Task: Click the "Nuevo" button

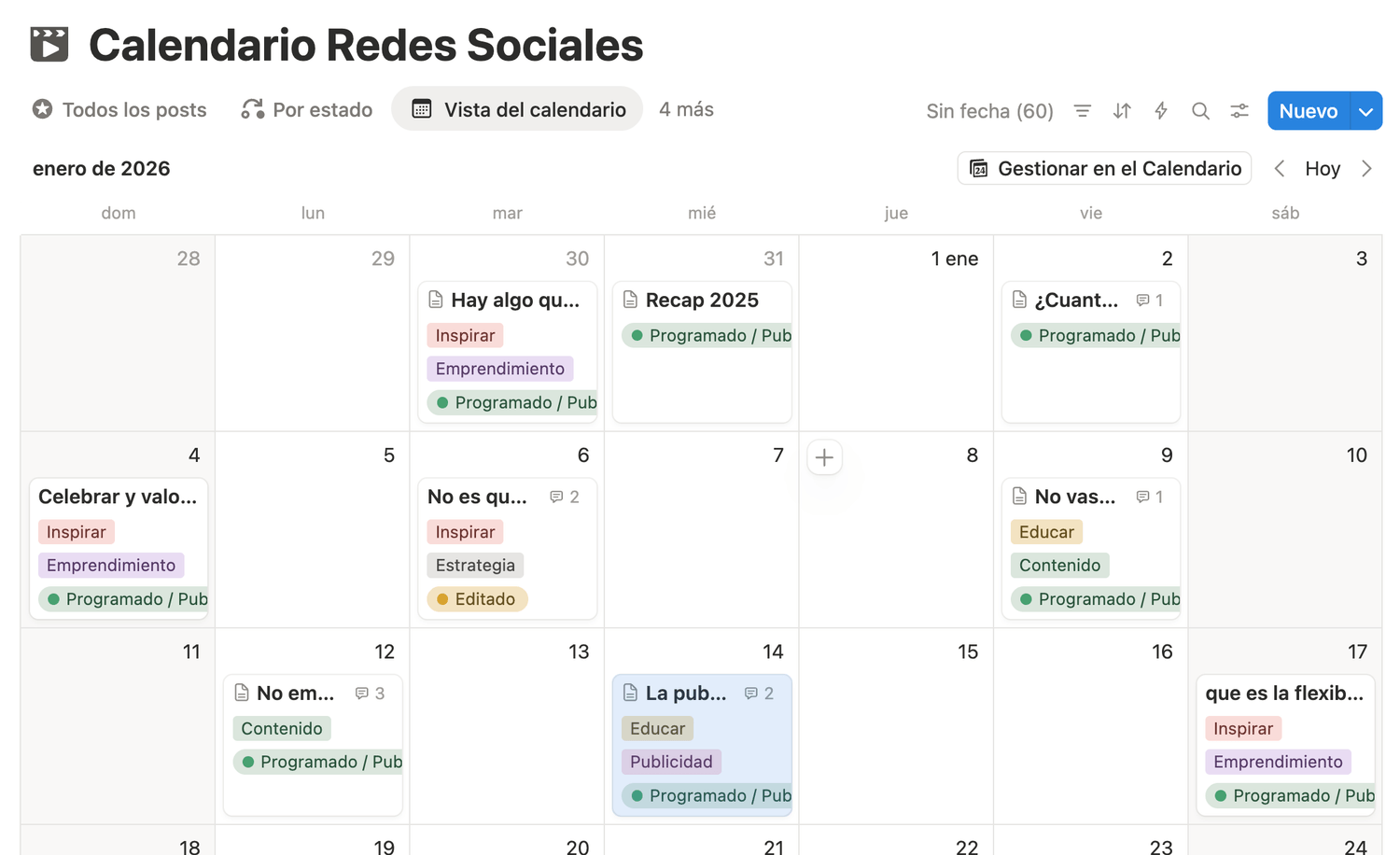Action: click(x=1309, y=111)
